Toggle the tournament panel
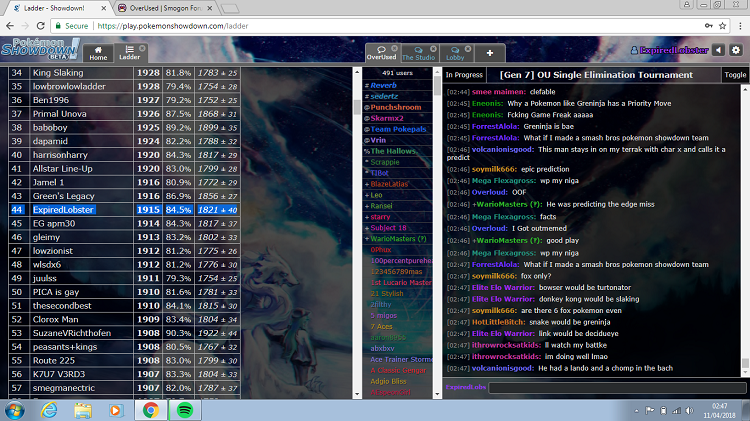The image size is (750, 421). (x=735, y=75)
